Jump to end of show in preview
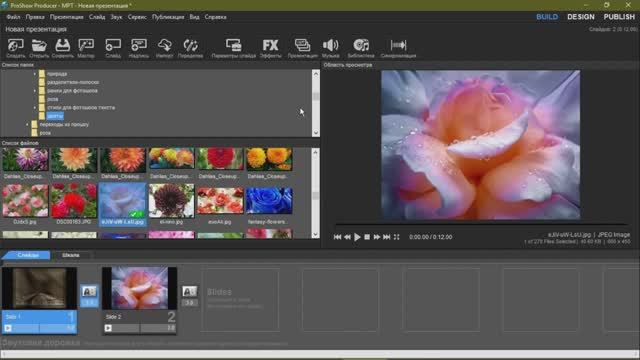The height and width of the screenshot is (360, 640). point(387,237)
